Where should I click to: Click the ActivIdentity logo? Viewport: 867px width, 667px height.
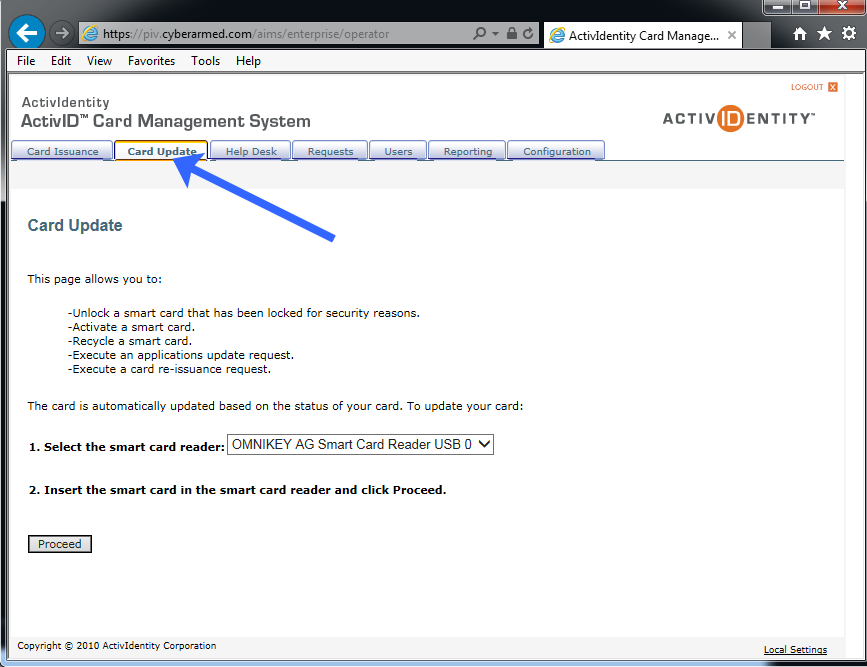point(739,118)
